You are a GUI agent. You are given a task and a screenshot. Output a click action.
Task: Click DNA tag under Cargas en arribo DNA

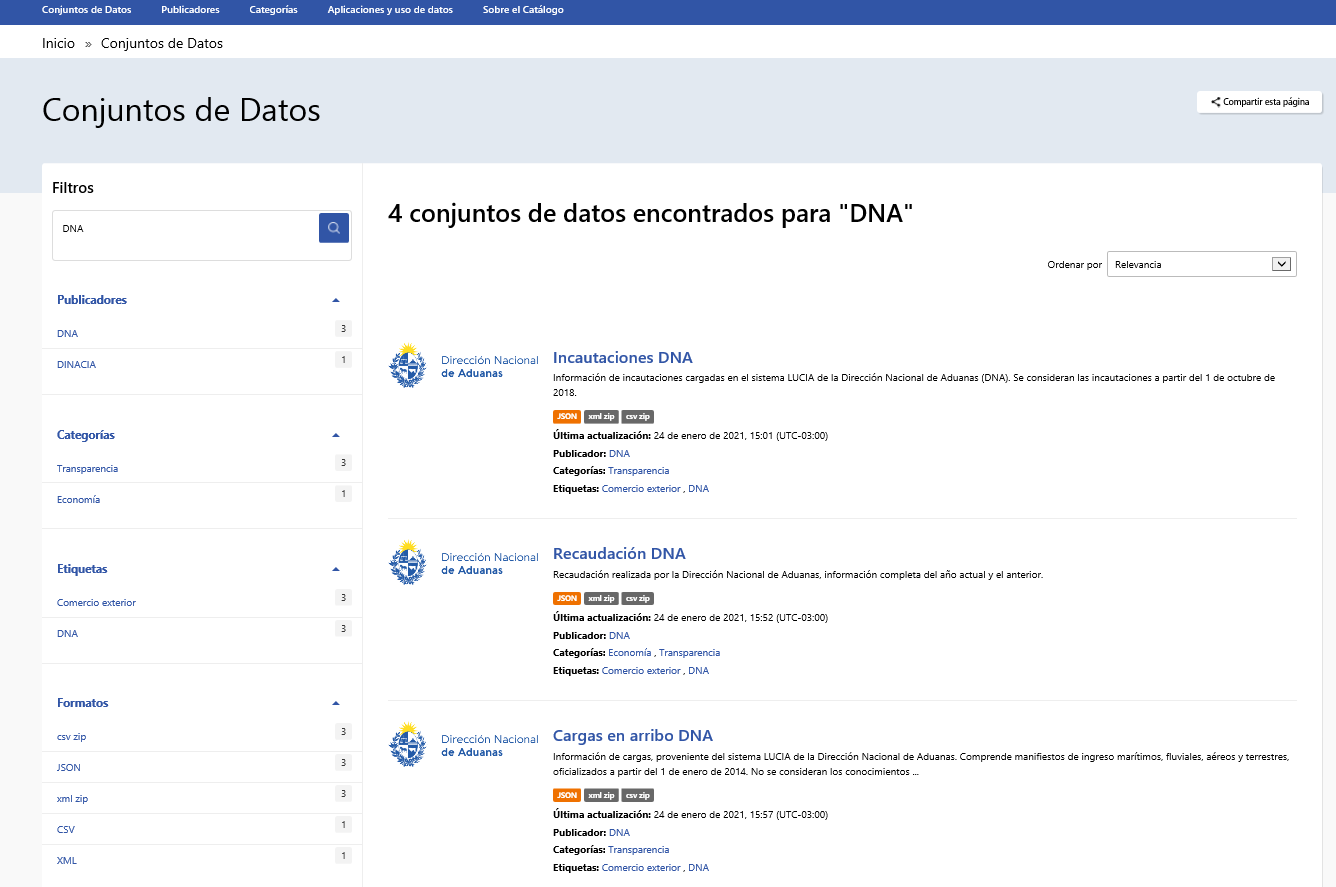(x=698, y=868)
